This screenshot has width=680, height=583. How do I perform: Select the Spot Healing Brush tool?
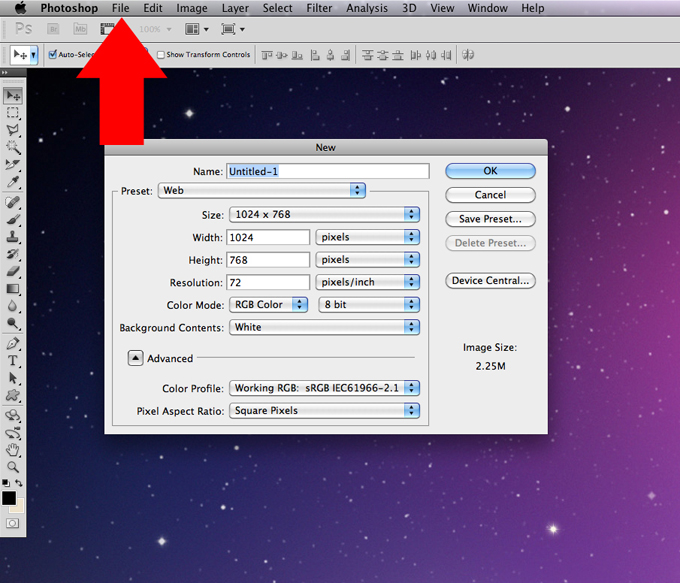(13, 202)
